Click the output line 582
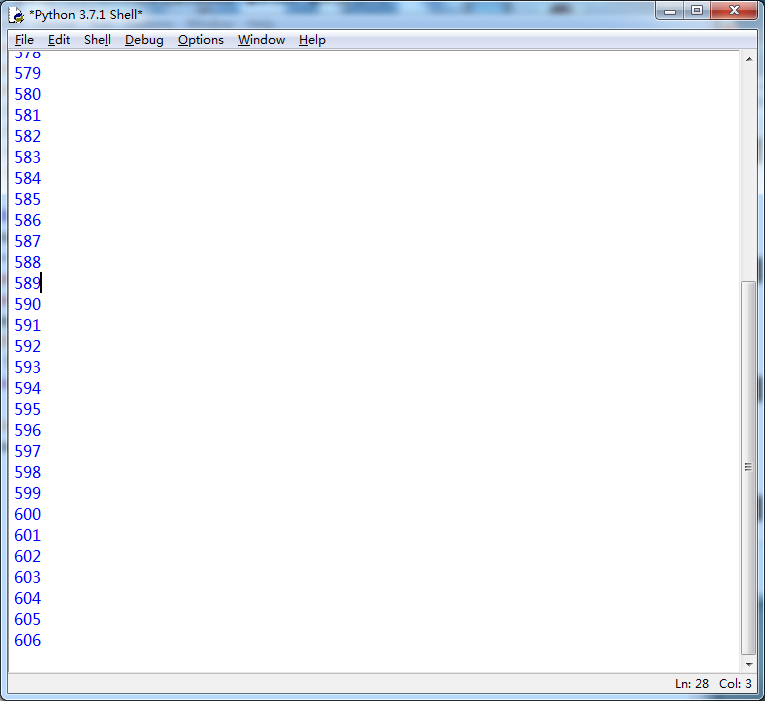 [28, 137]
